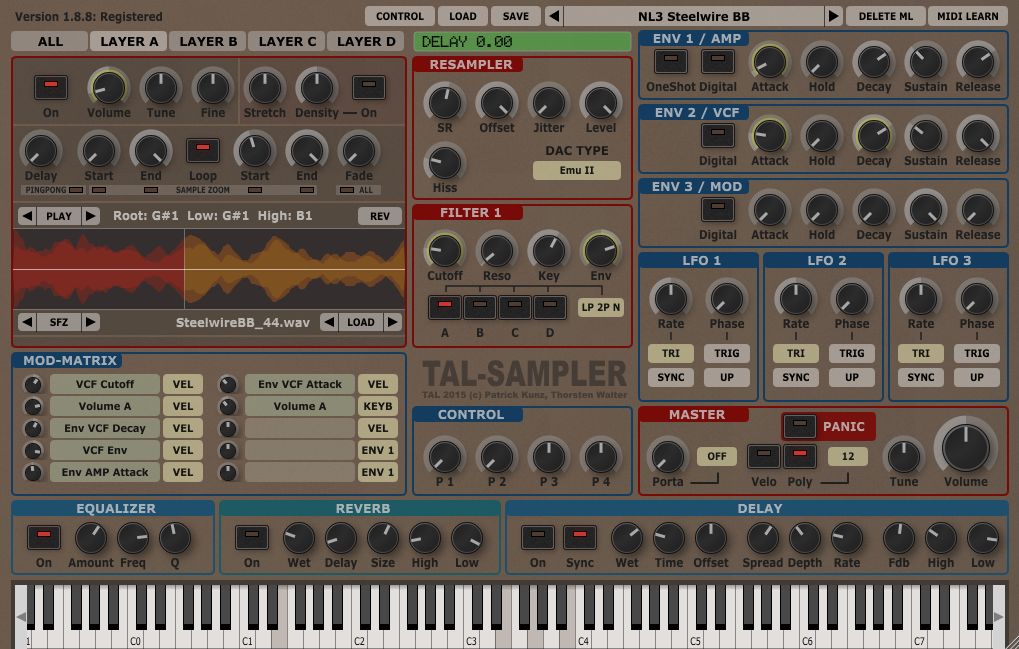Open the Poly voices 12 dropdown
Screen dimensions: 1019x649
(x=847, y=456)
